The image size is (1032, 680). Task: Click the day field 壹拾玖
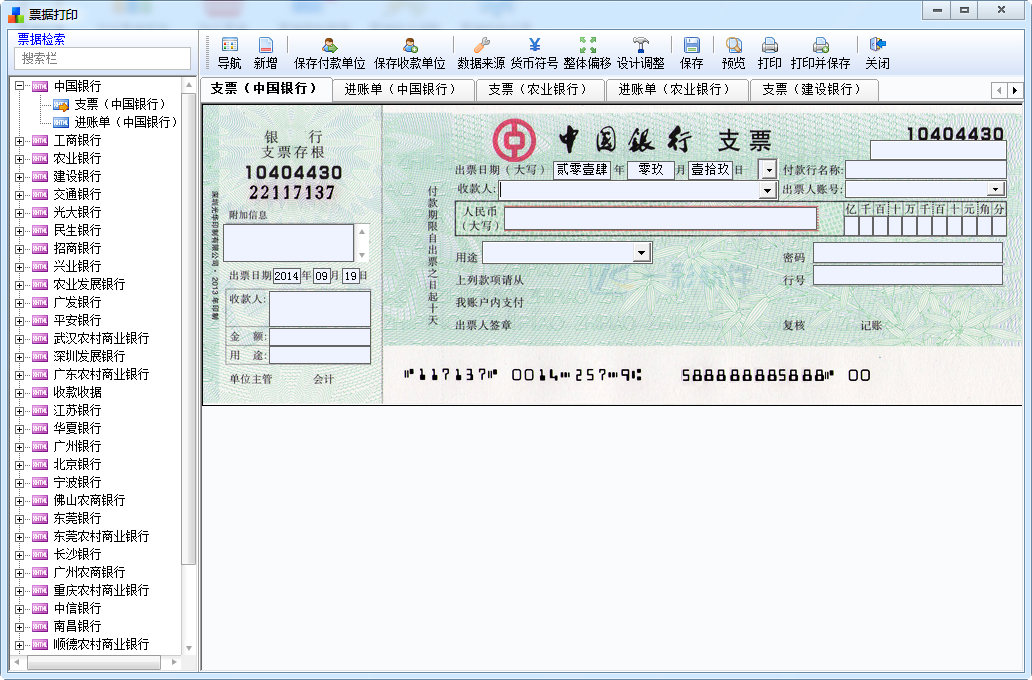click(710, 170)
